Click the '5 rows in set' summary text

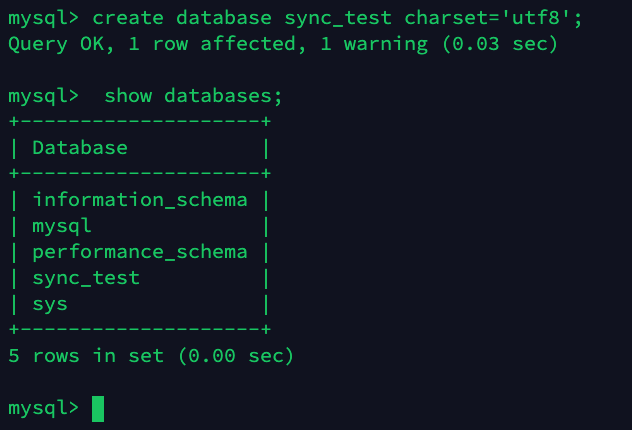coord(85,355)
